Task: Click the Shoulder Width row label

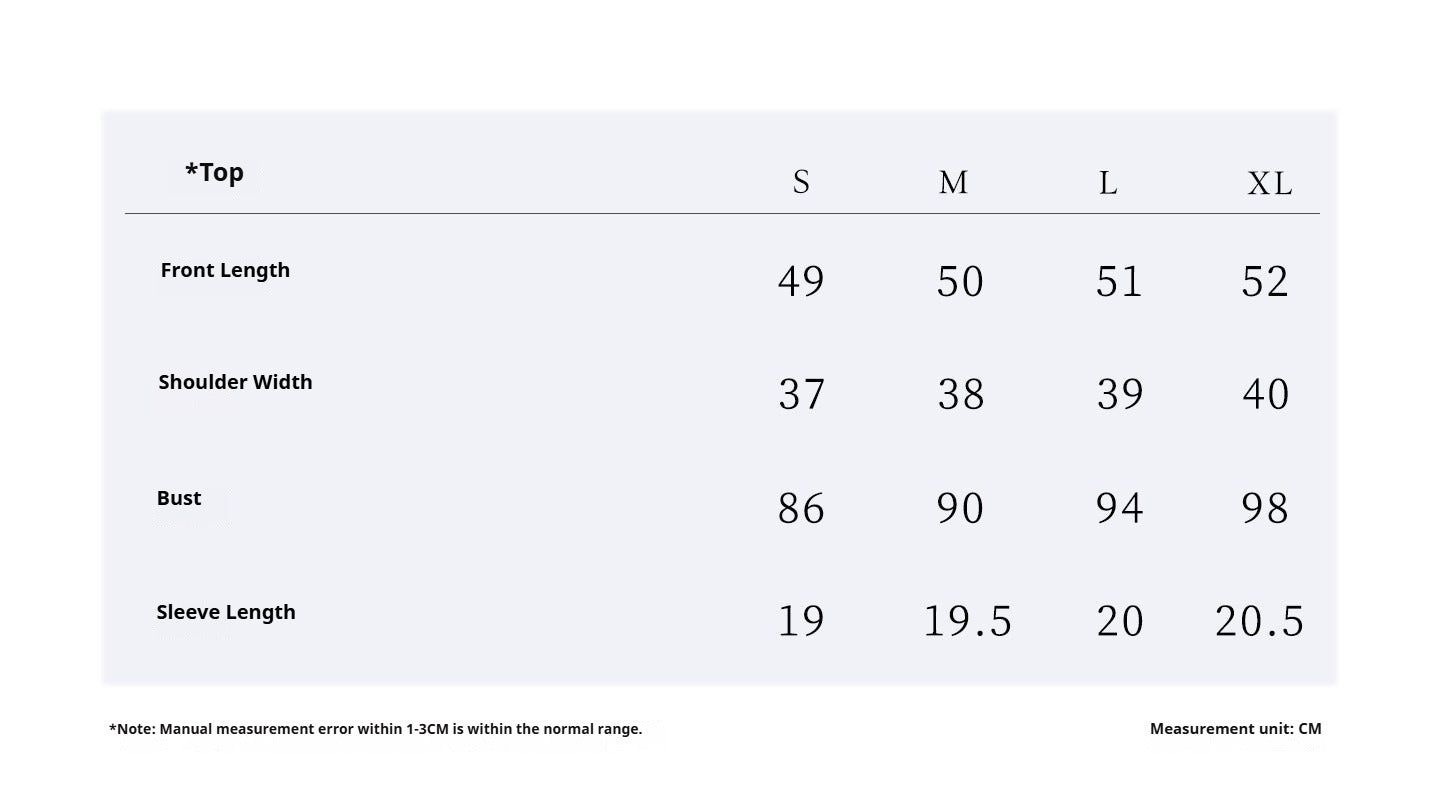Action: coord(235,382)
